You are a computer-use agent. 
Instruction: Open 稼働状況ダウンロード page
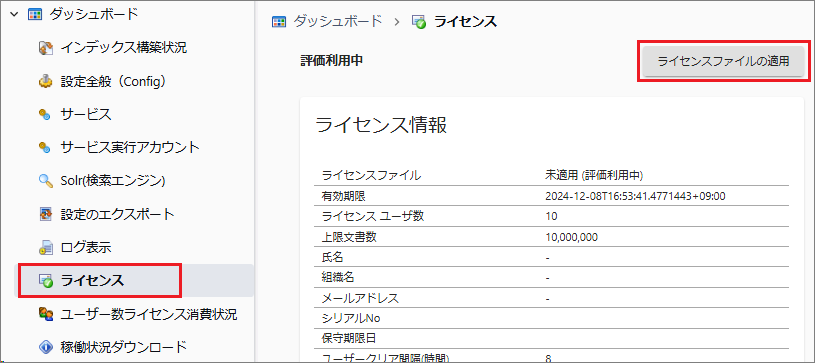point(124,347)
